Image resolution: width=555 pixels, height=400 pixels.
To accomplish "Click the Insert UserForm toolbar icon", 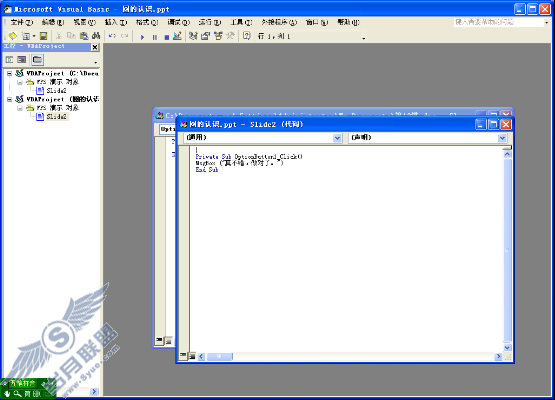I will tap(25, 36).
